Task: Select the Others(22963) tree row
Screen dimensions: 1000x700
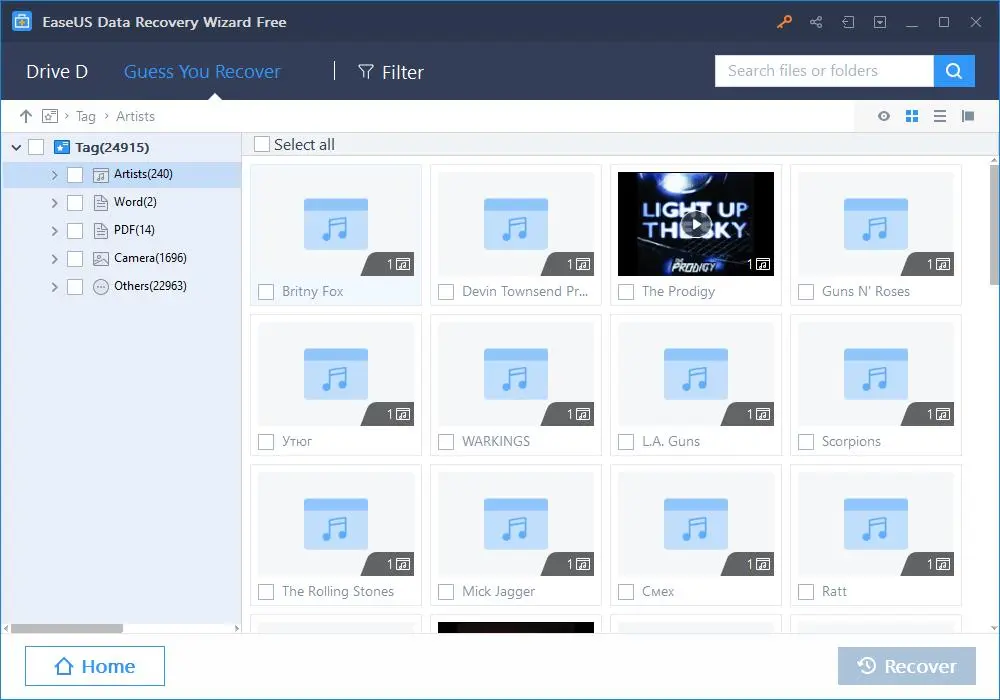Action: [122, 286]
